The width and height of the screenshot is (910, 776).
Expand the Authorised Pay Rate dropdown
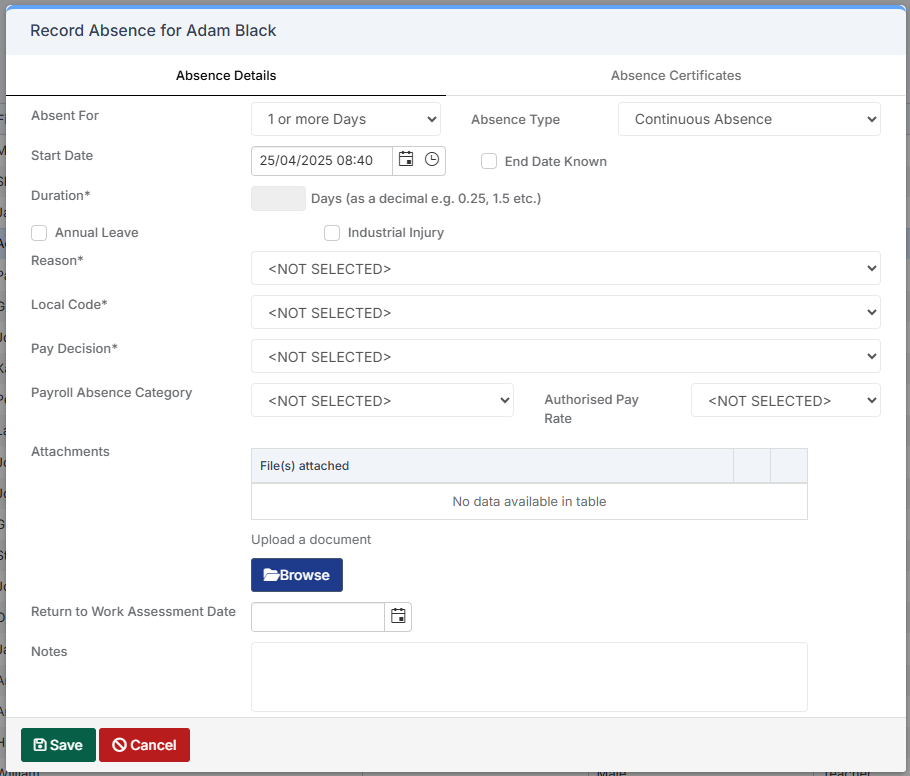tap(786, 400)
